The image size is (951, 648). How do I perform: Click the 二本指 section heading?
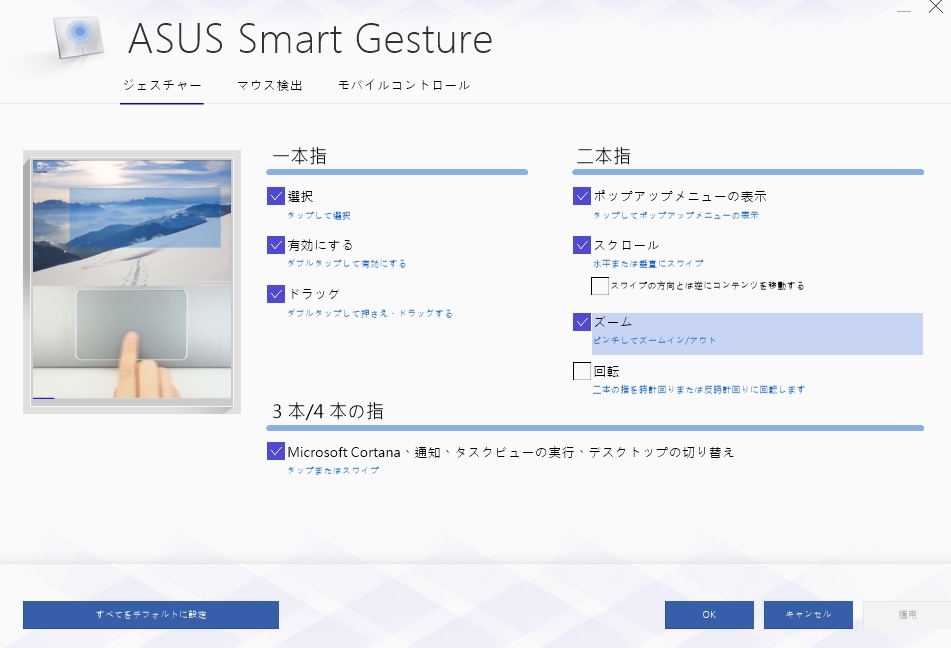click(x=603, y=156)
